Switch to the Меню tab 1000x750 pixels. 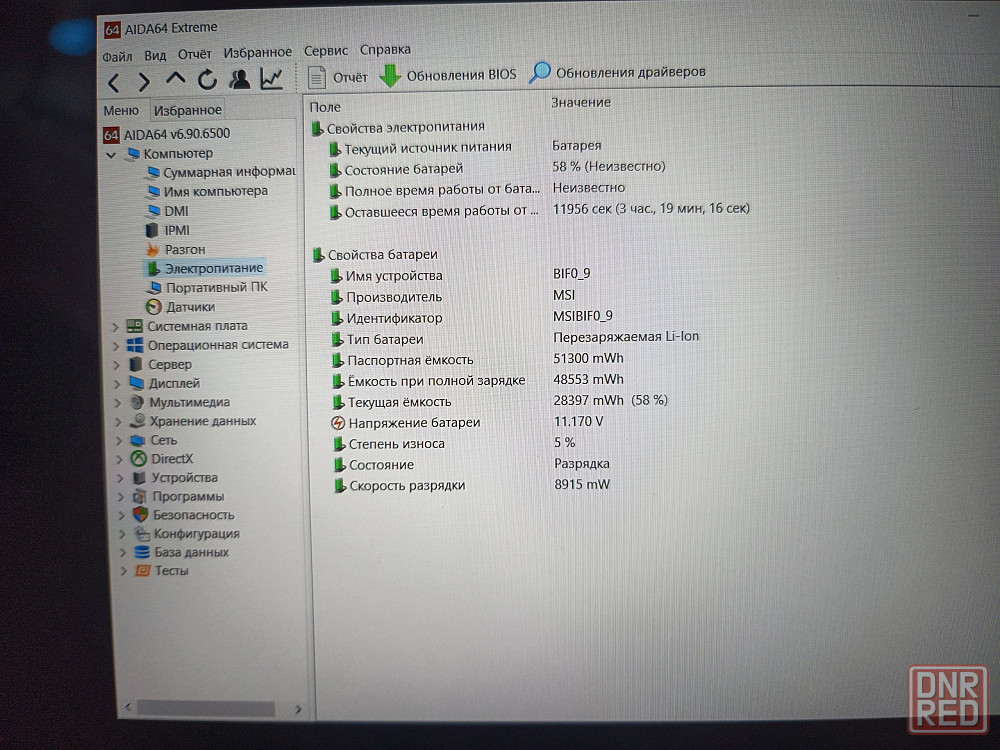click(121, 111)
